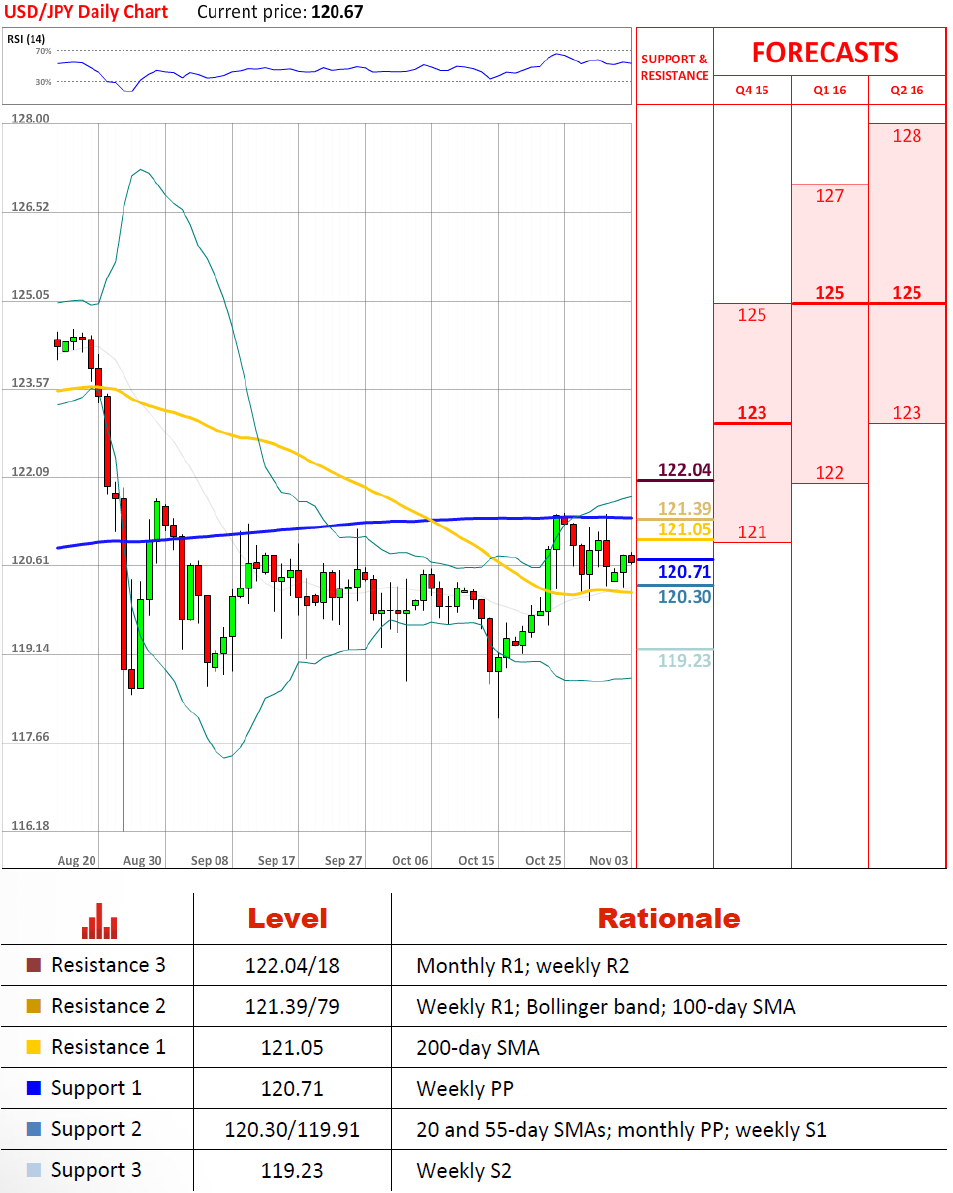
Task: Click the 'USD/JPY Daily Chart' title
Action: (86, 12)
